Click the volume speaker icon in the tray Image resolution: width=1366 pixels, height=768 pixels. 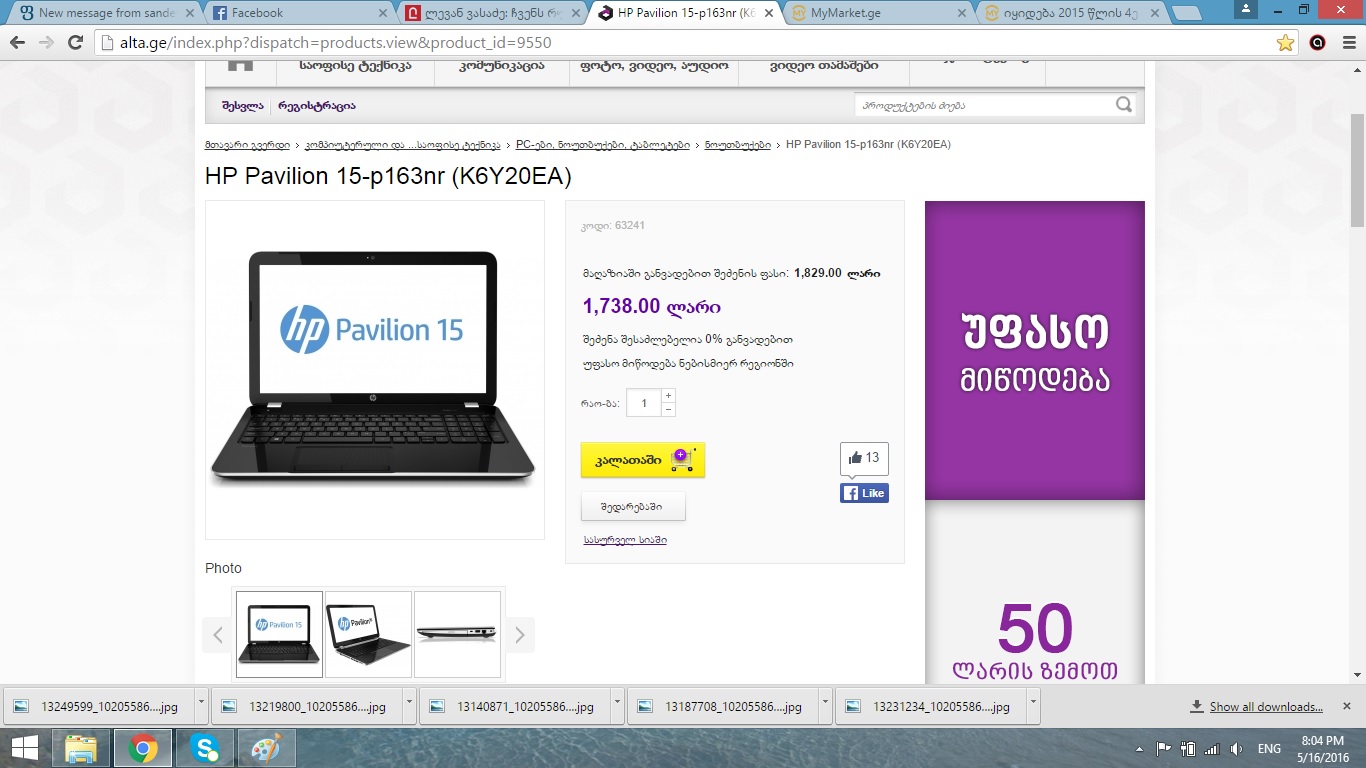click(1237, 748)
